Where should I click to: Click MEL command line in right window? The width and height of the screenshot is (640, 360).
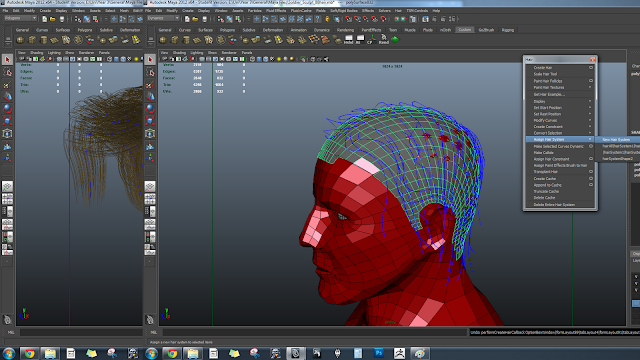(x=314, y=333)
